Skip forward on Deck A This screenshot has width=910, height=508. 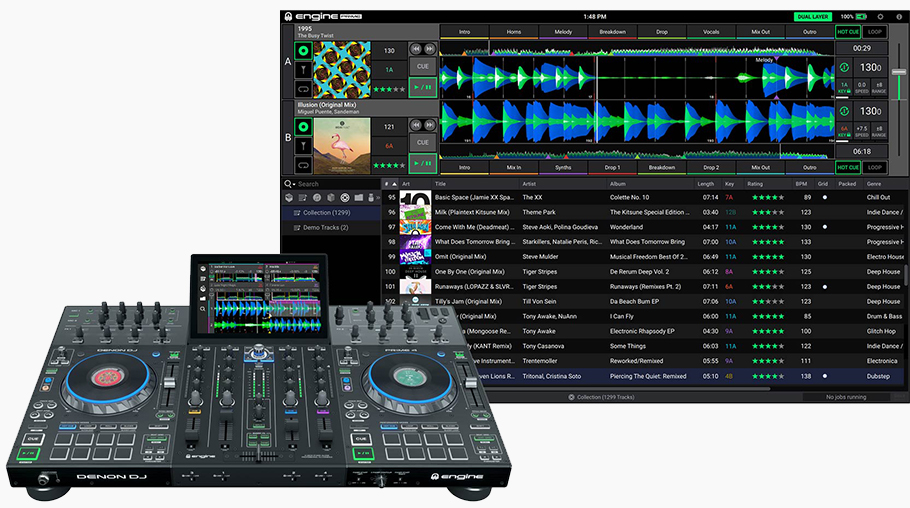[x=429, y=49]
